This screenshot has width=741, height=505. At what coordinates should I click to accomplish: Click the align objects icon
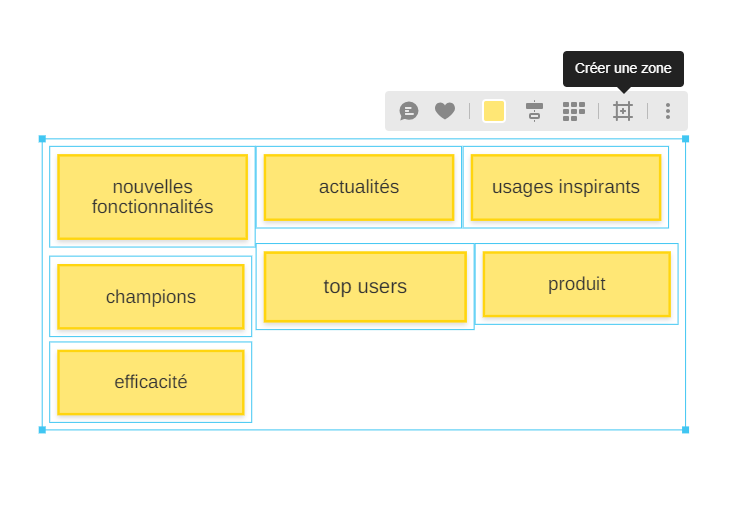[x=534, y=111]
